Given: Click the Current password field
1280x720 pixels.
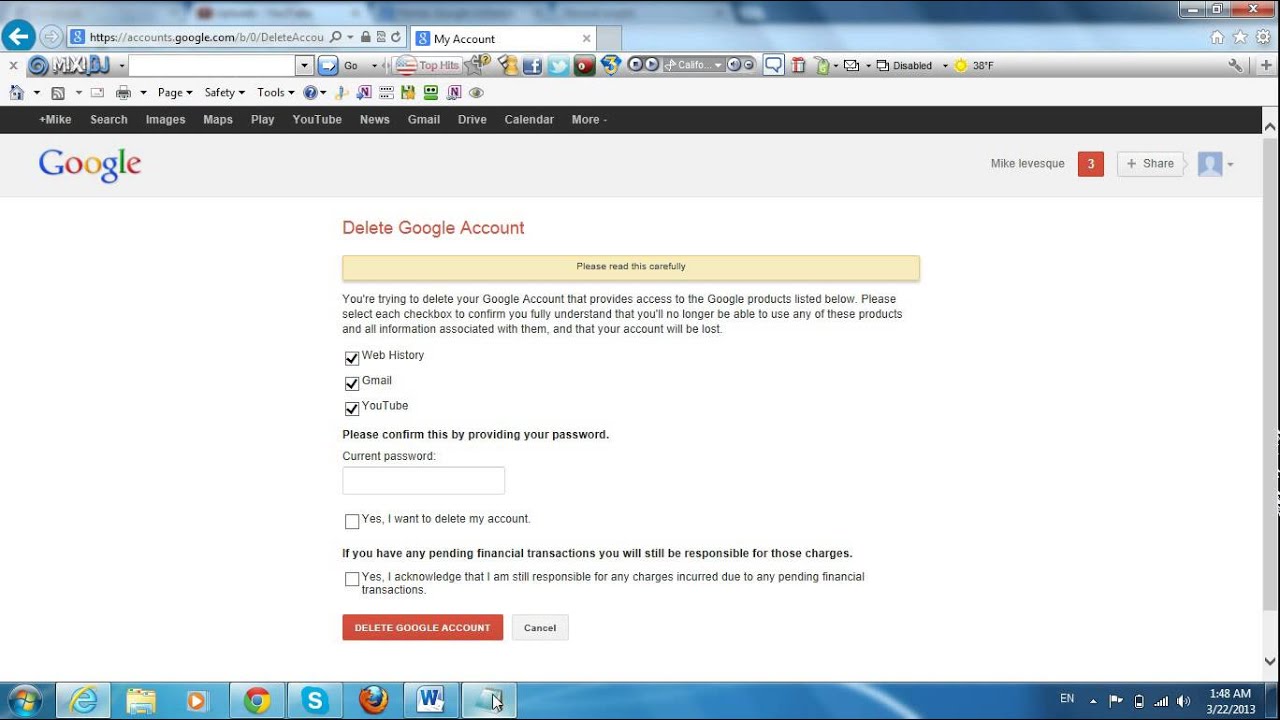Looking at the screenshot, I should pos(424,481).
